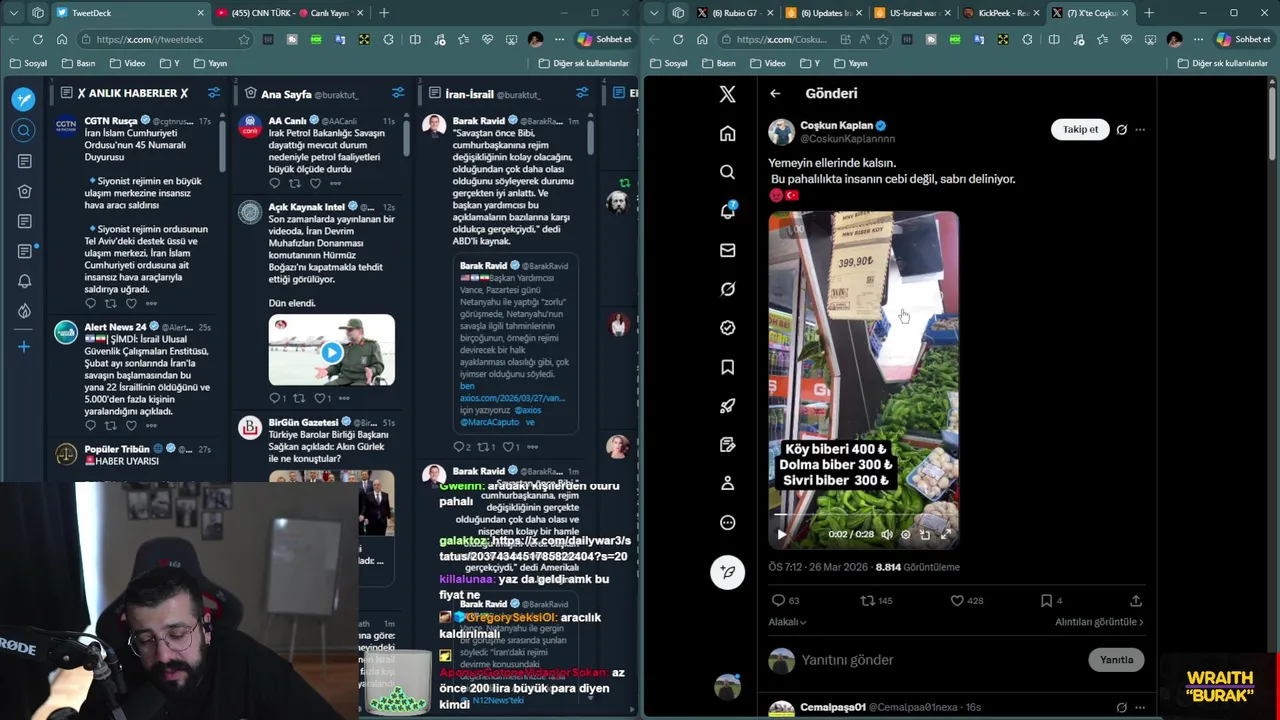
Task: Open tab search dropdown in right window
Action: tap(655, 13)
